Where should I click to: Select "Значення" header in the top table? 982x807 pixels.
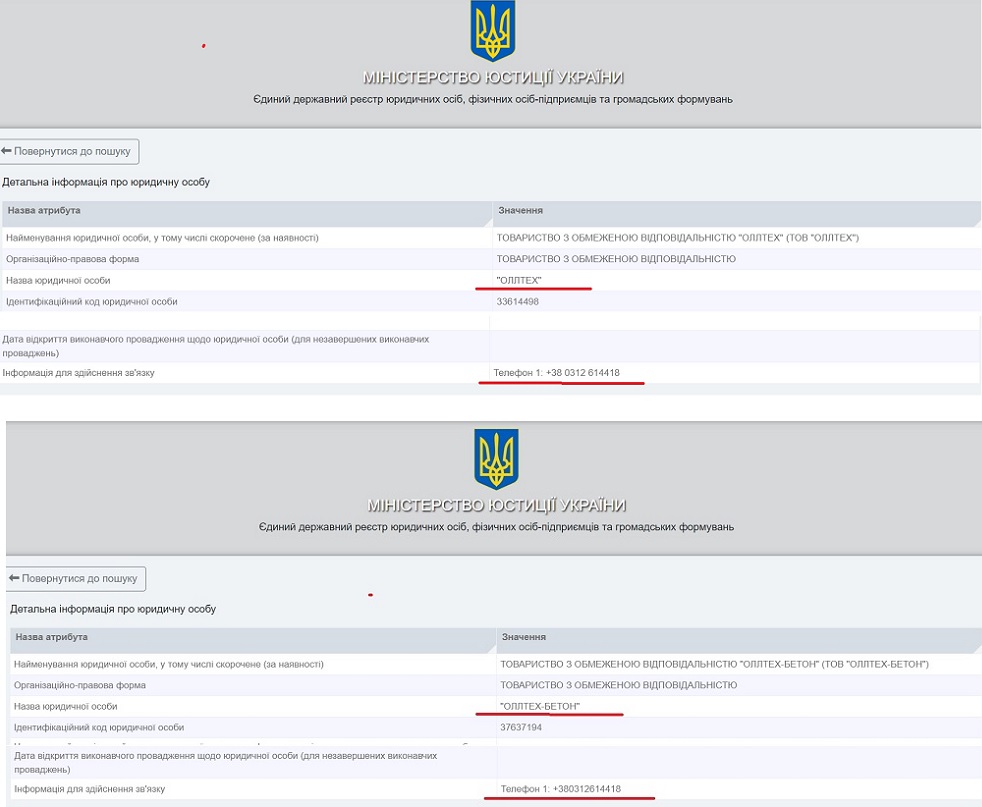tap(520, 211)
